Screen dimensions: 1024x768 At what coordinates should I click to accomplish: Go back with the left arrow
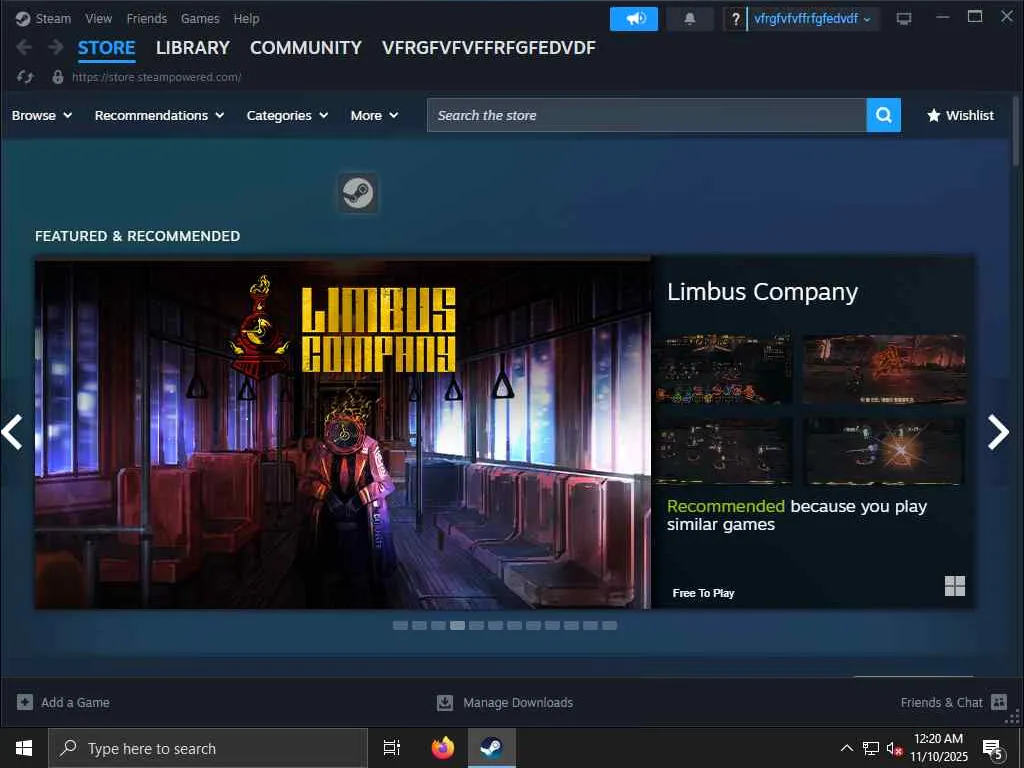click(24, 47)
